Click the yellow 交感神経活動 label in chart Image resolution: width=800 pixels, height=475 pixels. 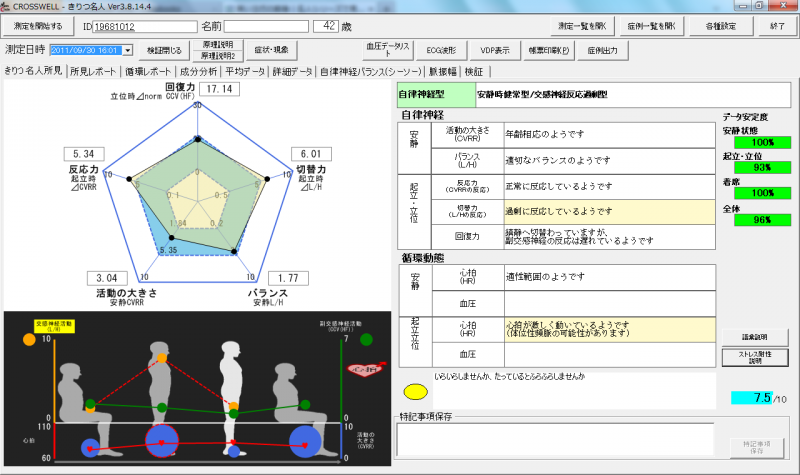click(x=56, y=324)
